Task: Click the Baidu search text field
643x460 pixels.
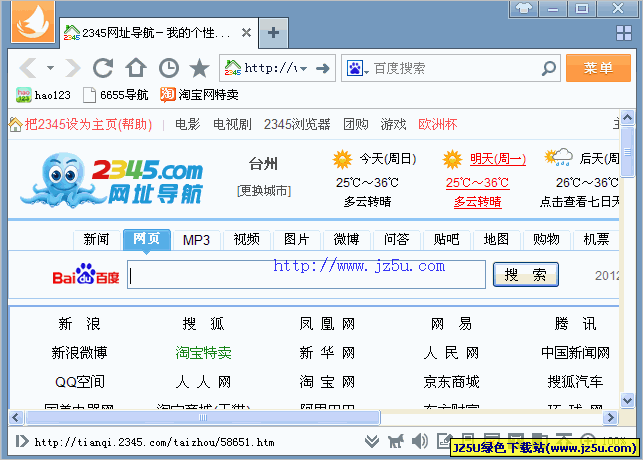Action: pyautogui.click(x=306, y=274)
